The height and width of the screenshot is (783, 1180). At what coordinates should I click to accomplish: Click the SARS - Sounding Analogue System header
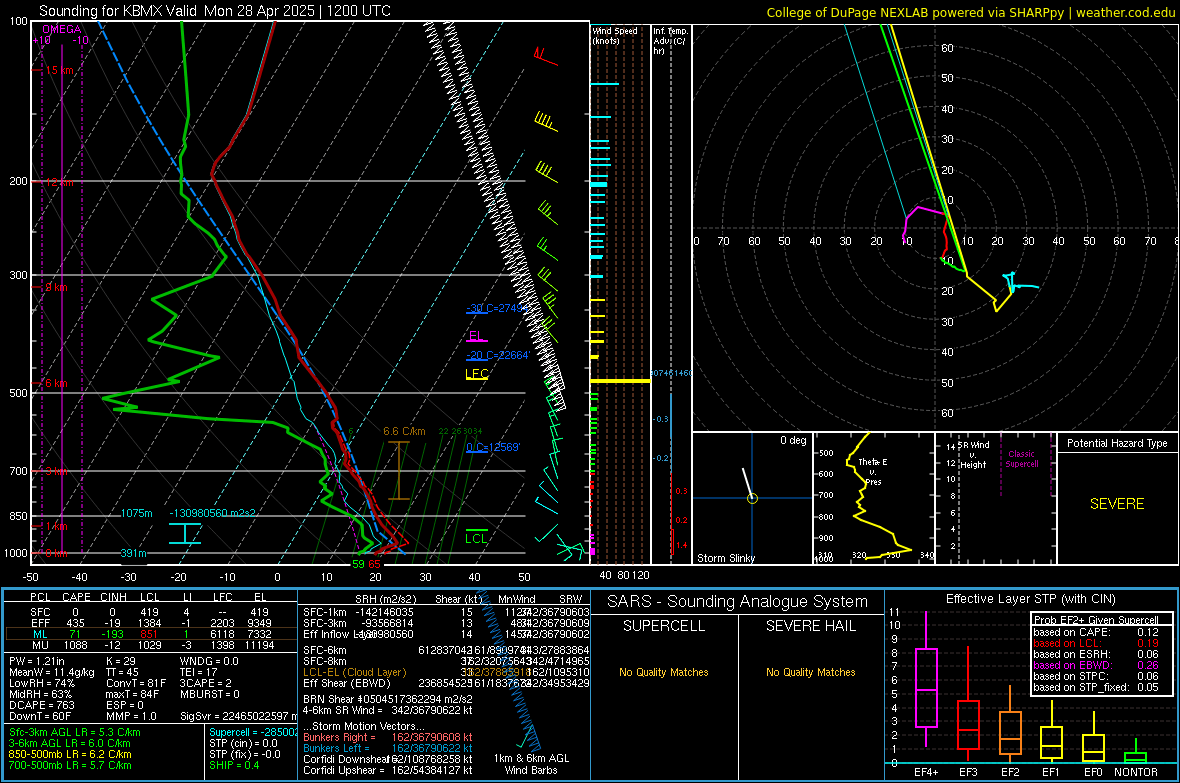click(x=738, y=602)
